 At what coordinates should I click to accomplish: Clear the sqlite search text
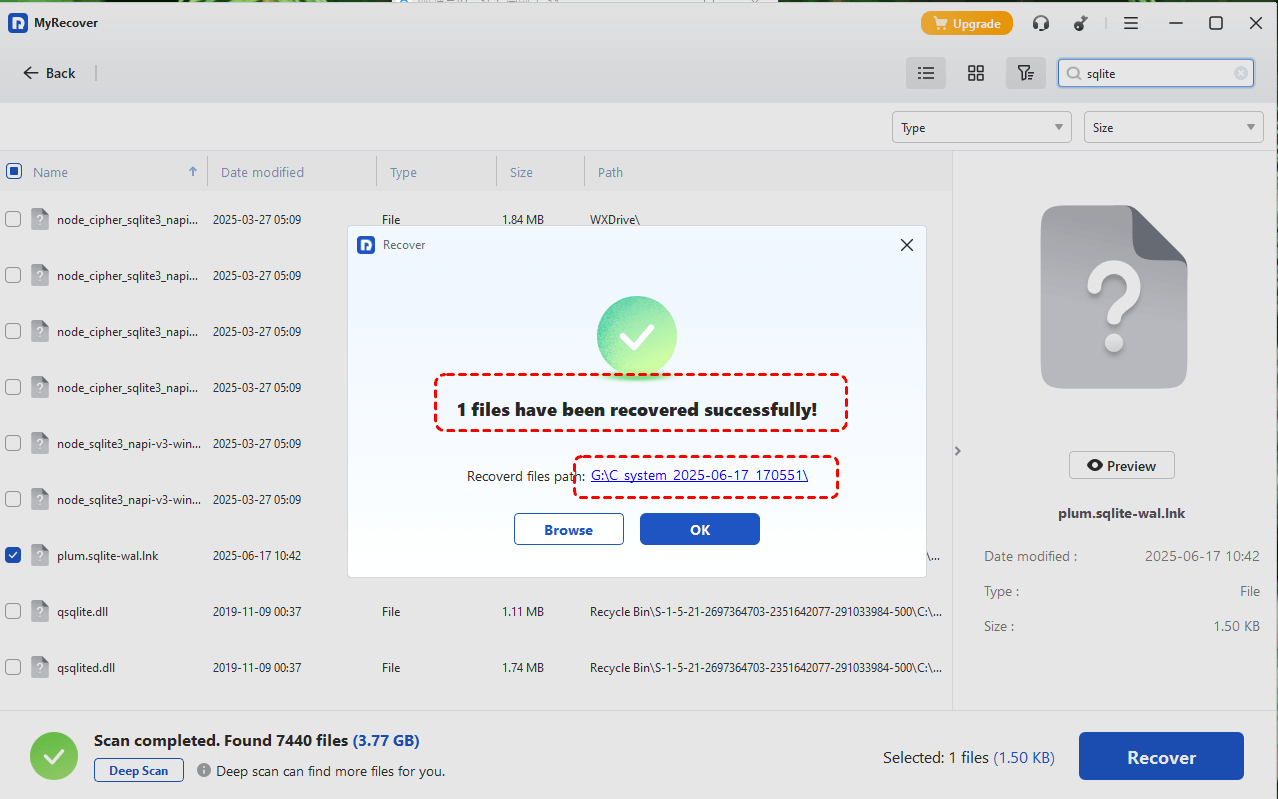(1241, 73)
